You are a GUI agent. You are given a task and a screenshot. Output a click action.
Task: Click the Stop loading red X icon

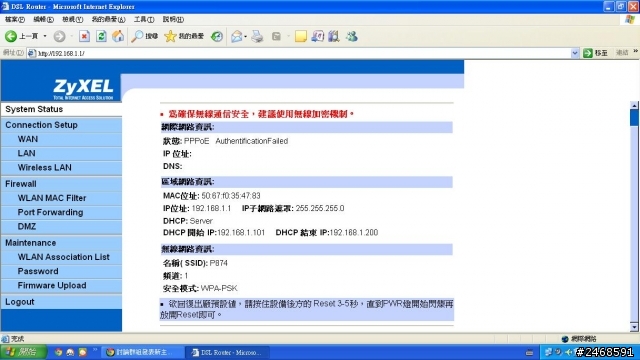click(x=84, y=36)
